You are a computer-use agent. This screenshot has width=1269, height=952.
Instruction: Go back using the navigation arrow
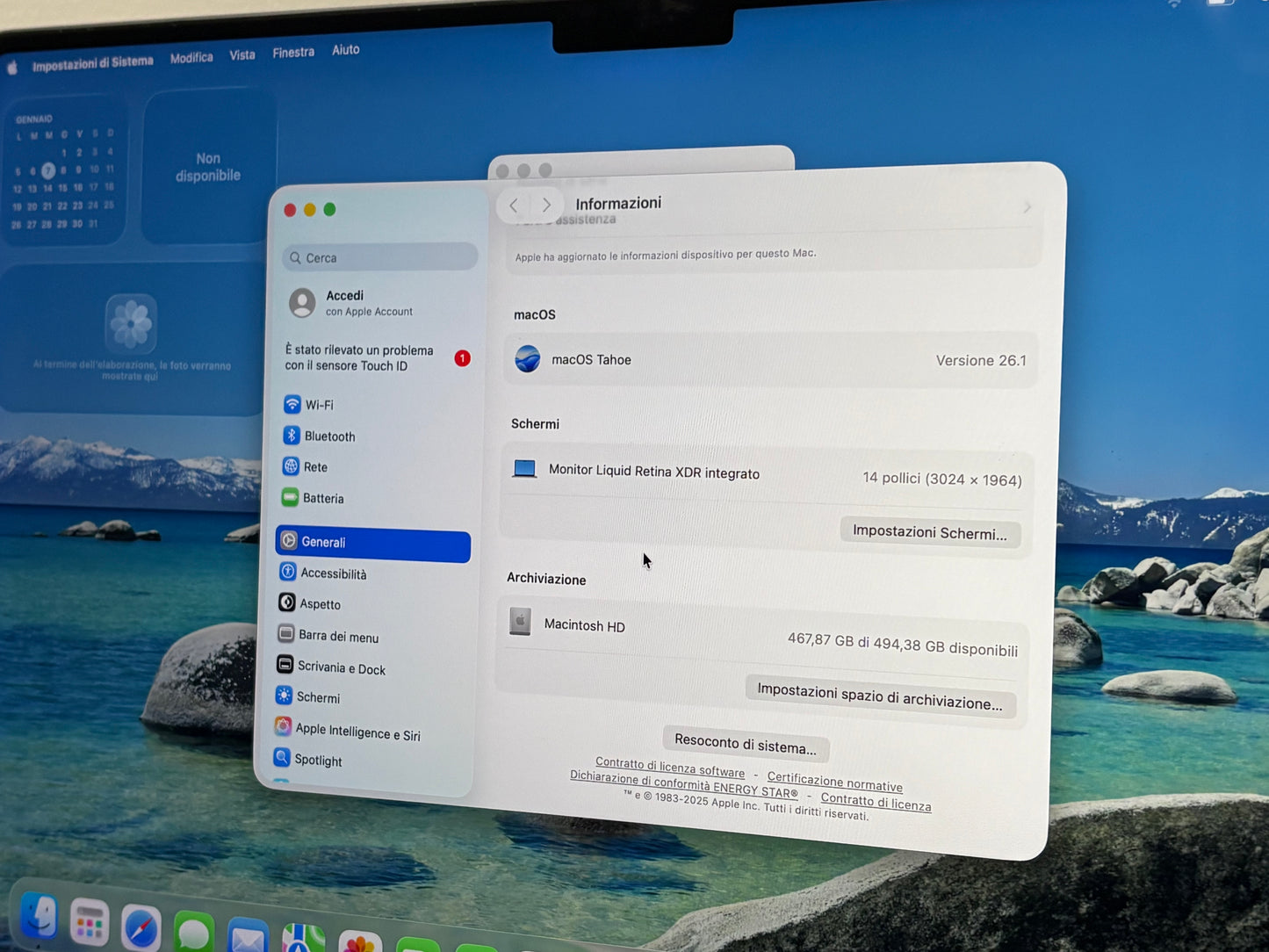click(x=514, y=205)
